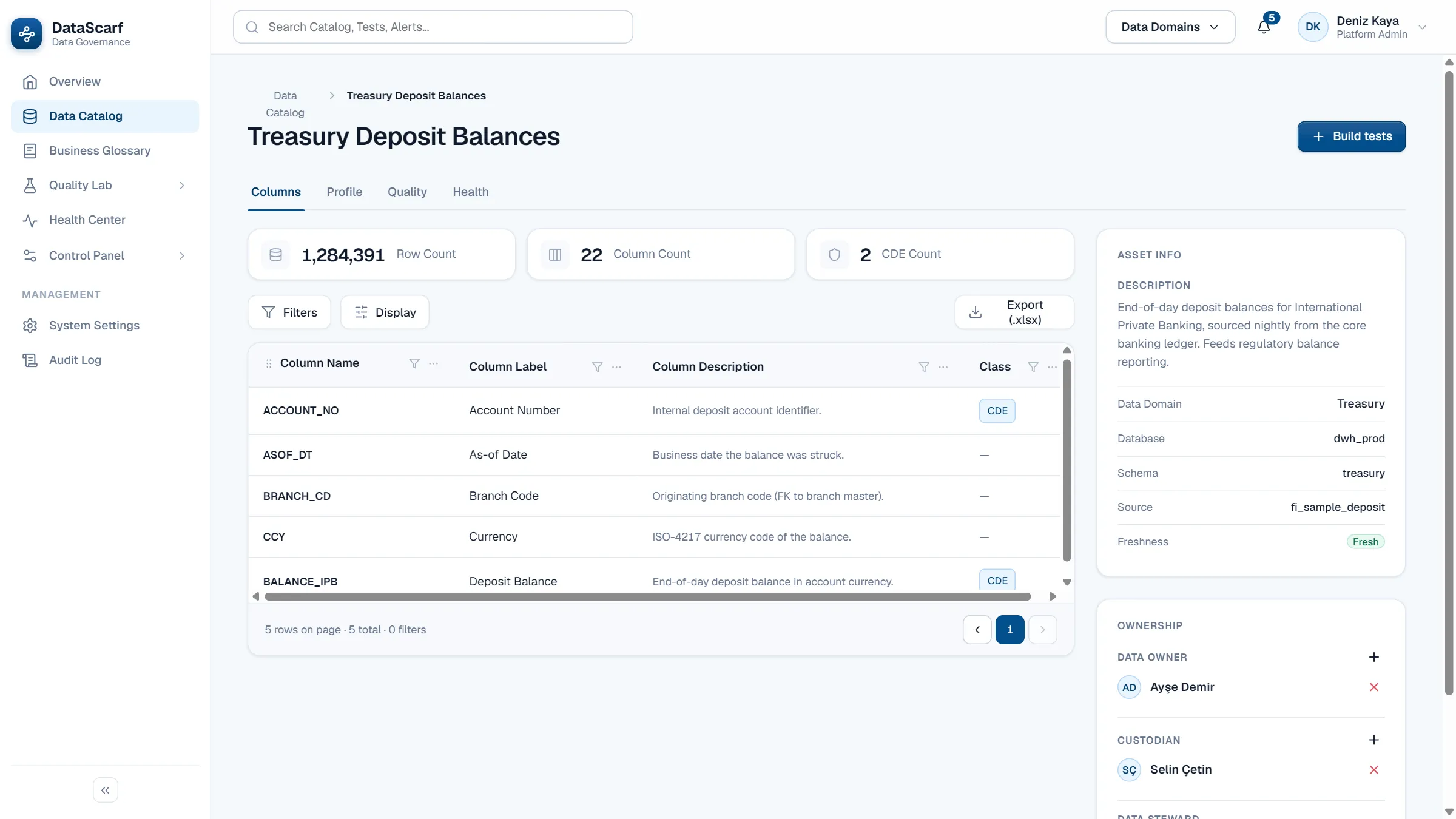Select the Columns tab
This screenshot has width=1456, height=819.
point(276,192)
